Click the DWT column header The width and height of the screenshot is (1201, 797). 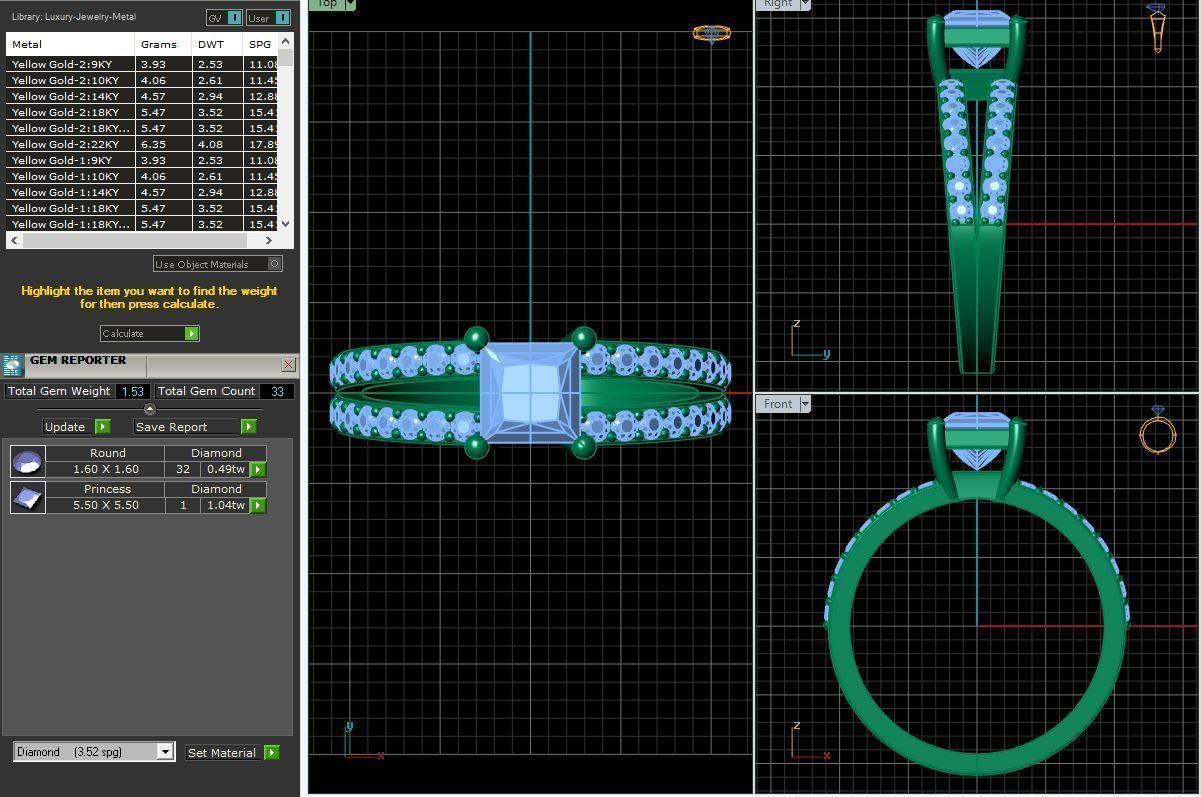tap(216, 44)
